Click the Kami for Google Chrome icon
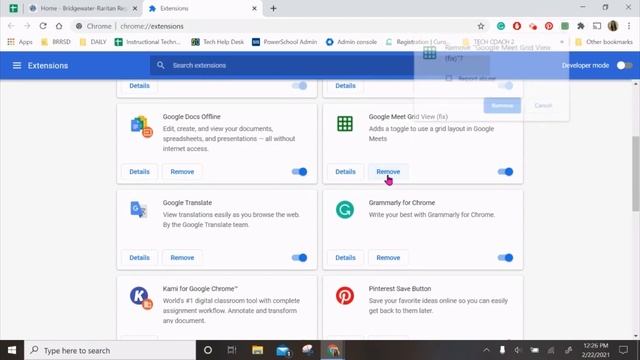Screen dimensions: 640x360 [x=141, y=298]
